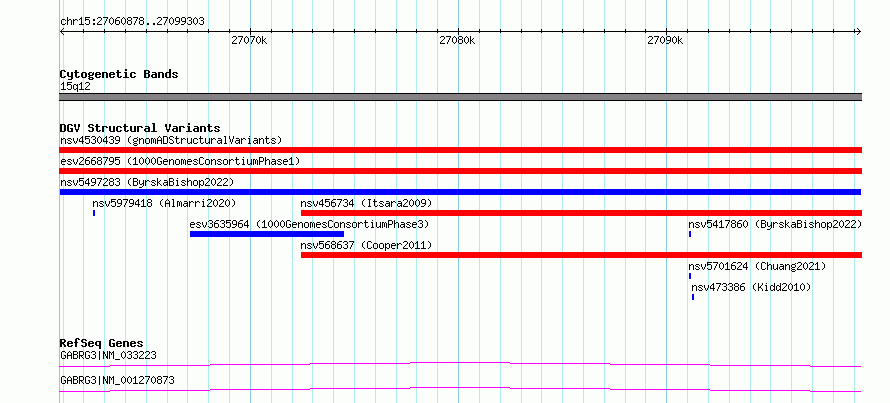Click the GABRG3|NM_001270873 gene label
The width and height of the screenshot is (890, 403).
117,380
